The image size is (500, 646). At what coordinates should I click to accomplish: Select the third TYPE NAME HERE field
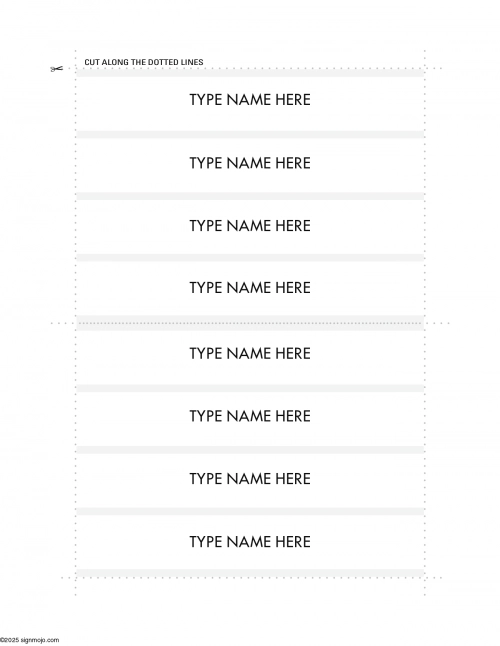click(250, 226)
